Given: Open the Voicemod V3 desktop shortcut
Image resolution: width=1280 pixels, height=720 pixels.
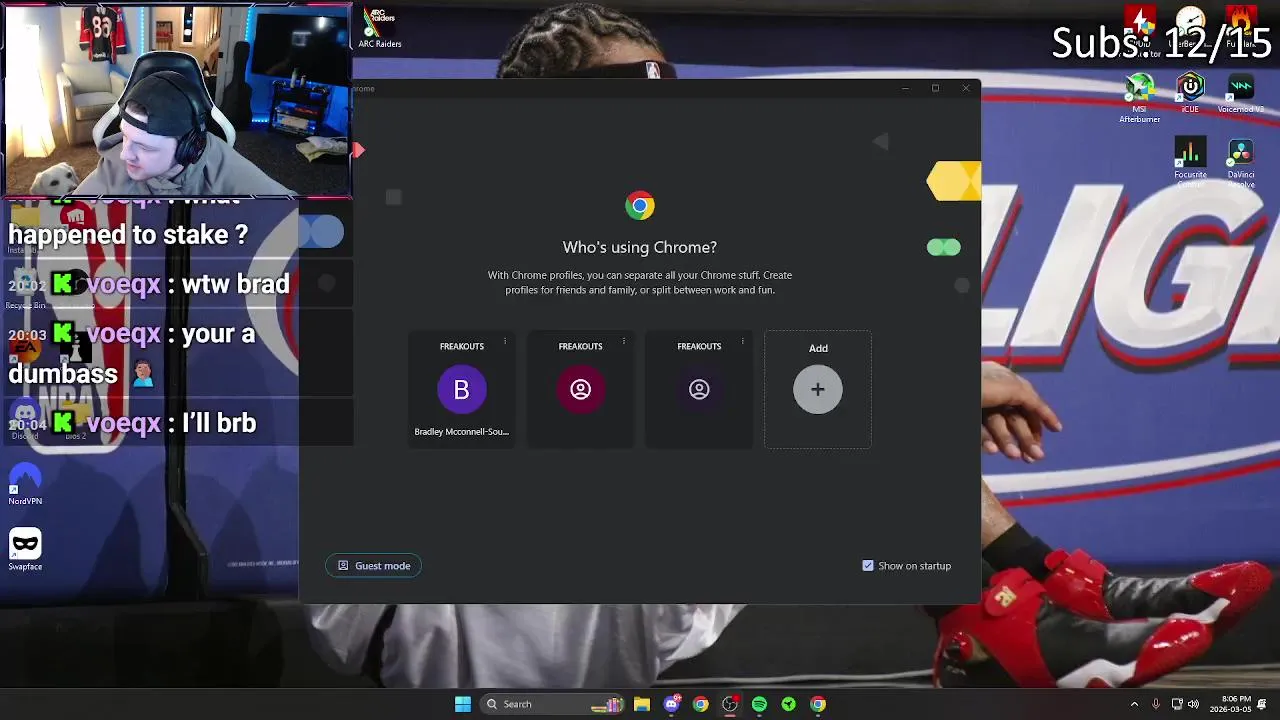Looking at the screenshot, I should pos(1241,94).
